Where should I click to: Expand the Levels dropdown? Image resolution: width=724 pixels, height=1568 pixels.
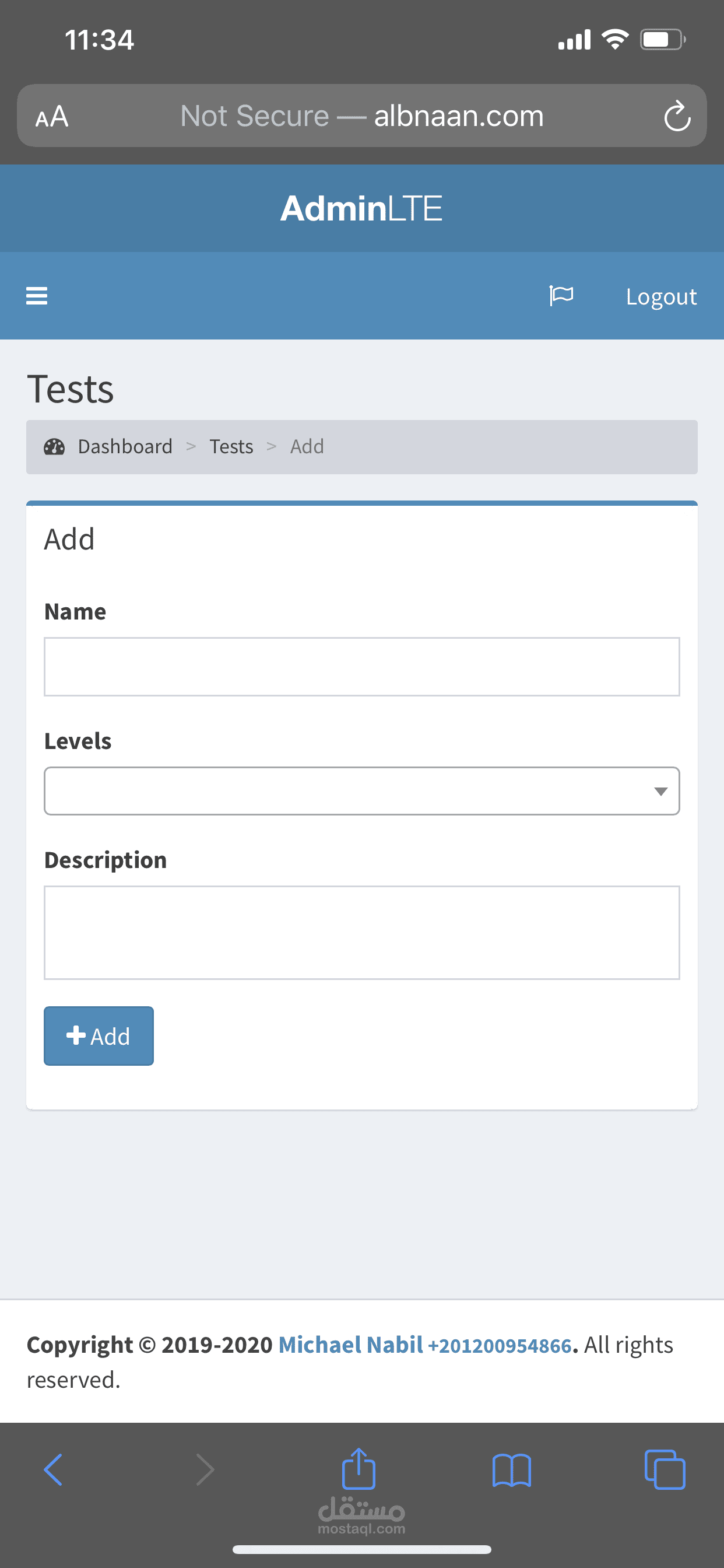click(x=361, y=790)
